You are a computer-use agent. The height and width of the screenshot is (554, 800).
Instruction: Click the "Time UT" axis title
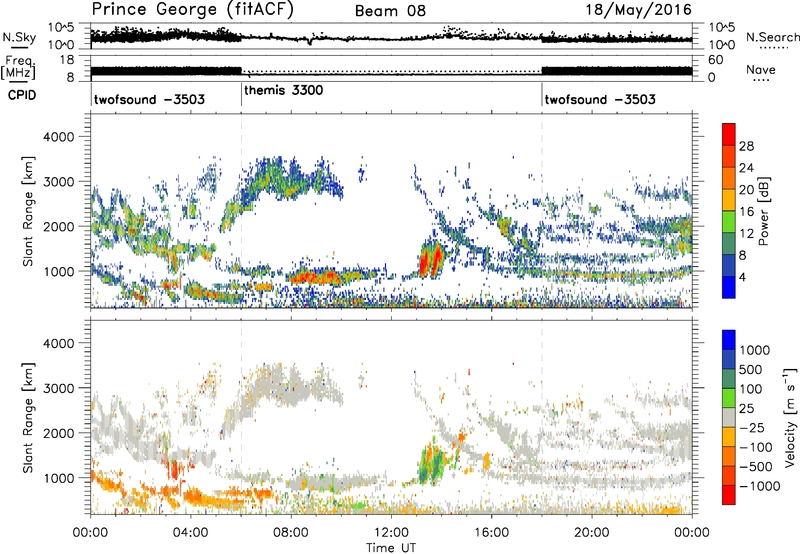point(391,547)
